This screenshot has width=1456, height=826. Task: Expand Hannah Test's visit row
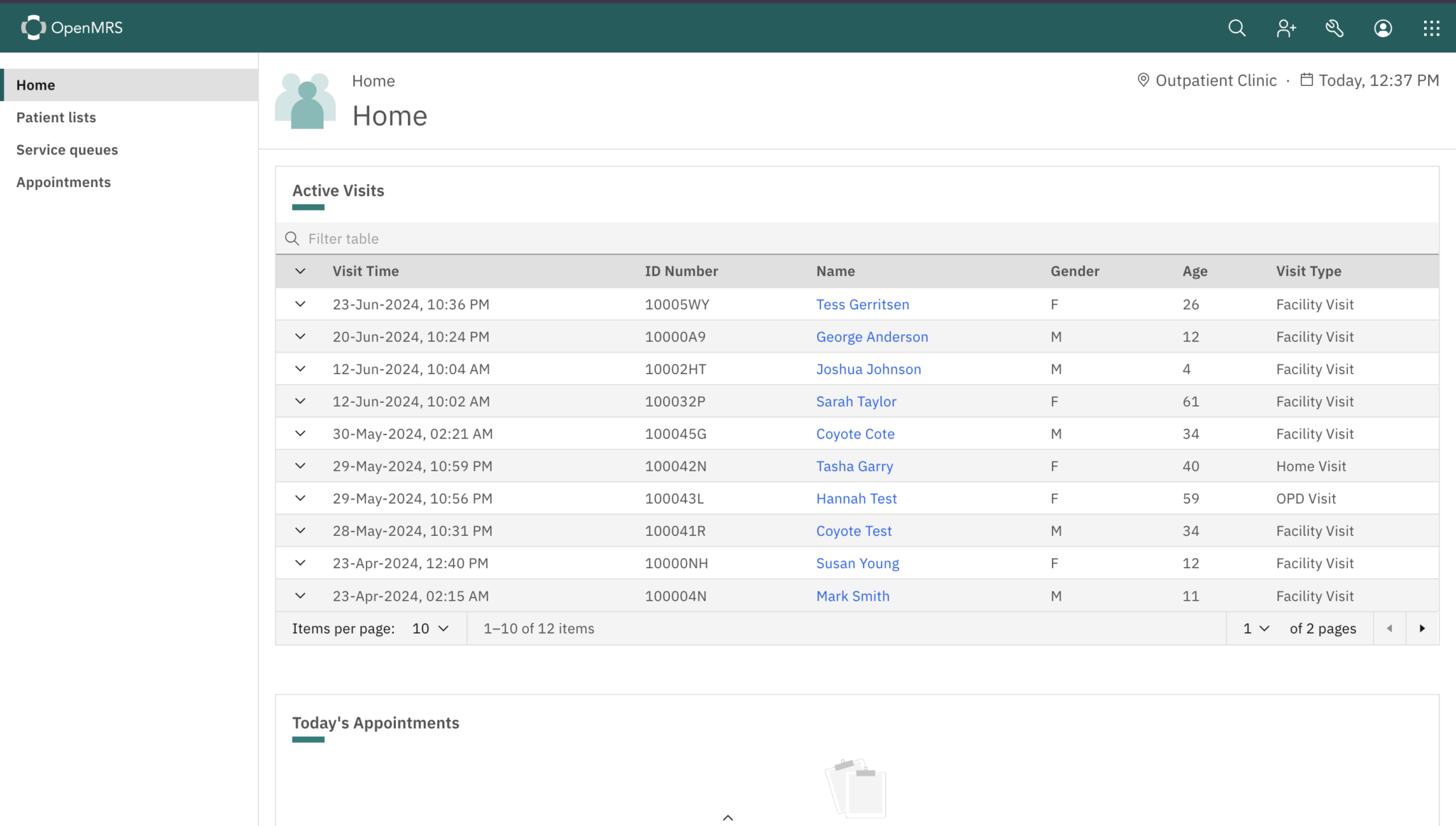coord(300,498)
